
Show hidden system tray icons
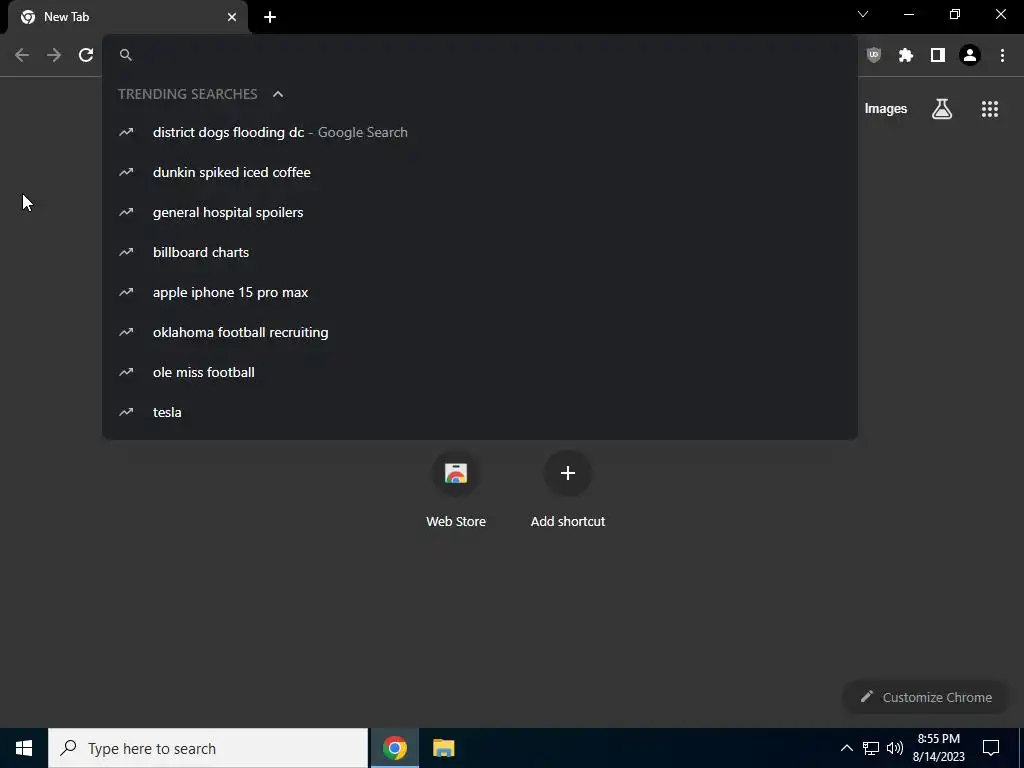click(846, 748)
